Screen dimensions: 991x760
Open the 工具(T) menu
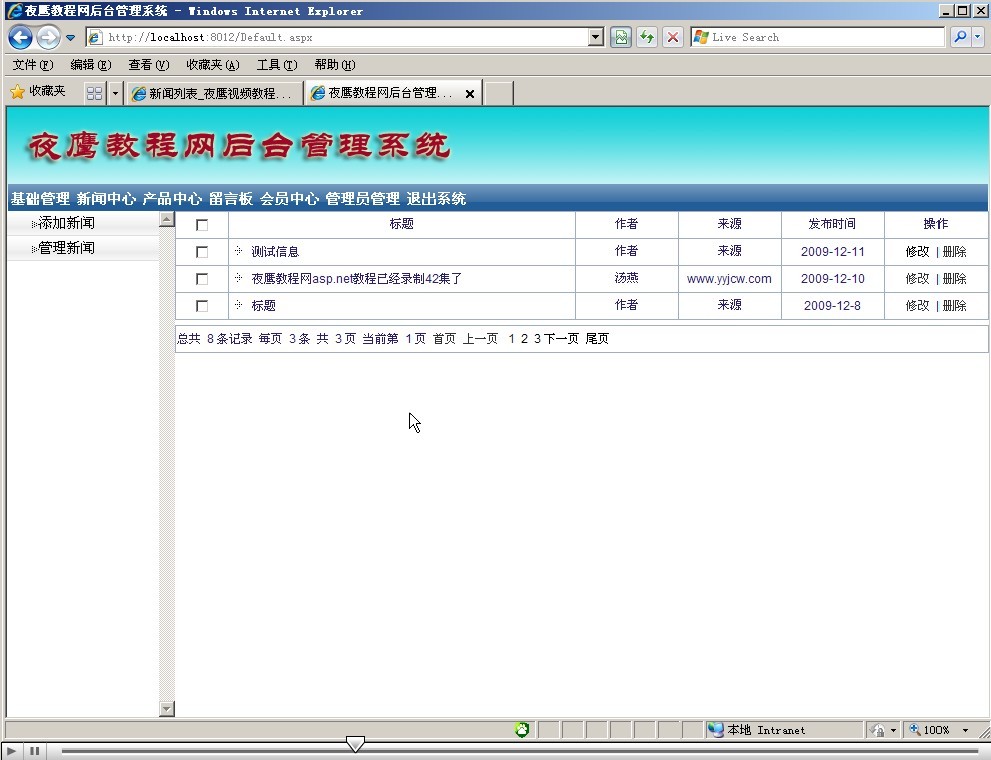click(x=276, y=65)
